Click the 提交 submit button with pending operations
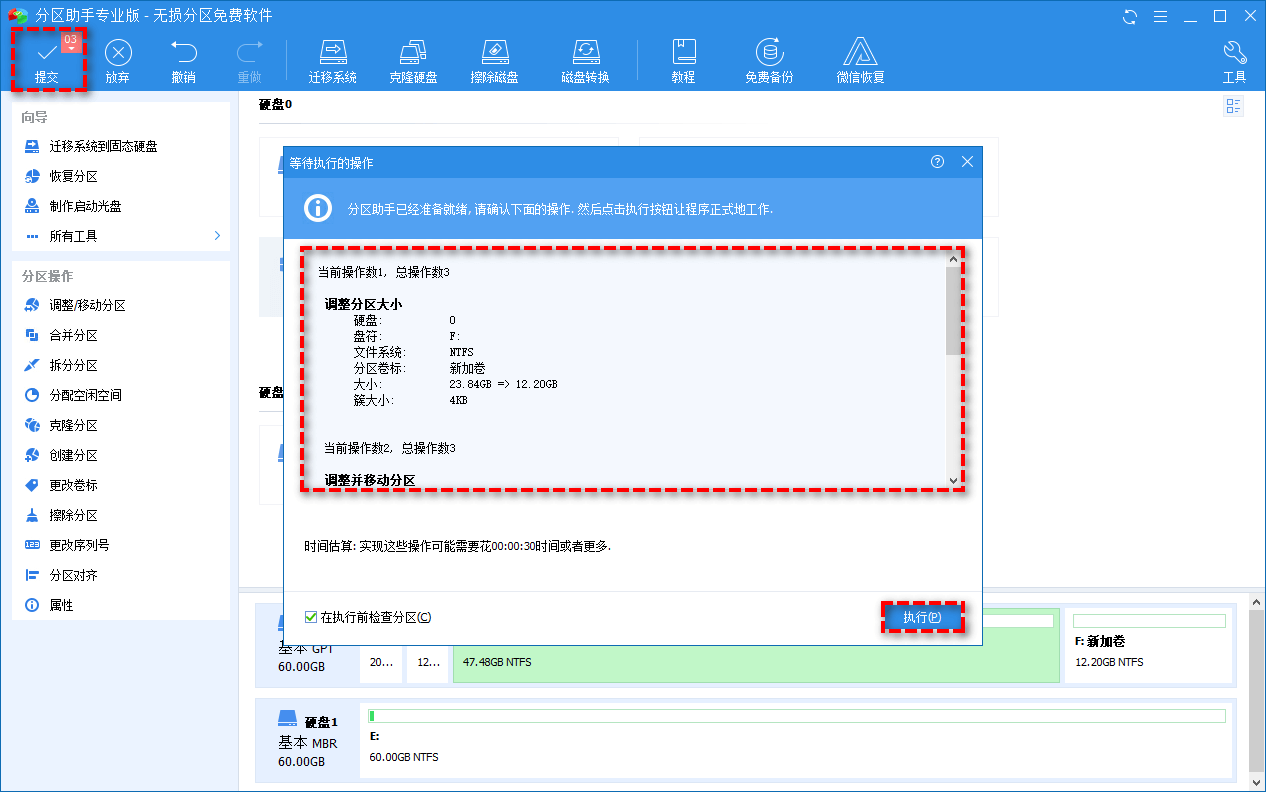Image resolution: width=1266 pixels, height=792 pixels. tap(47, 59)
